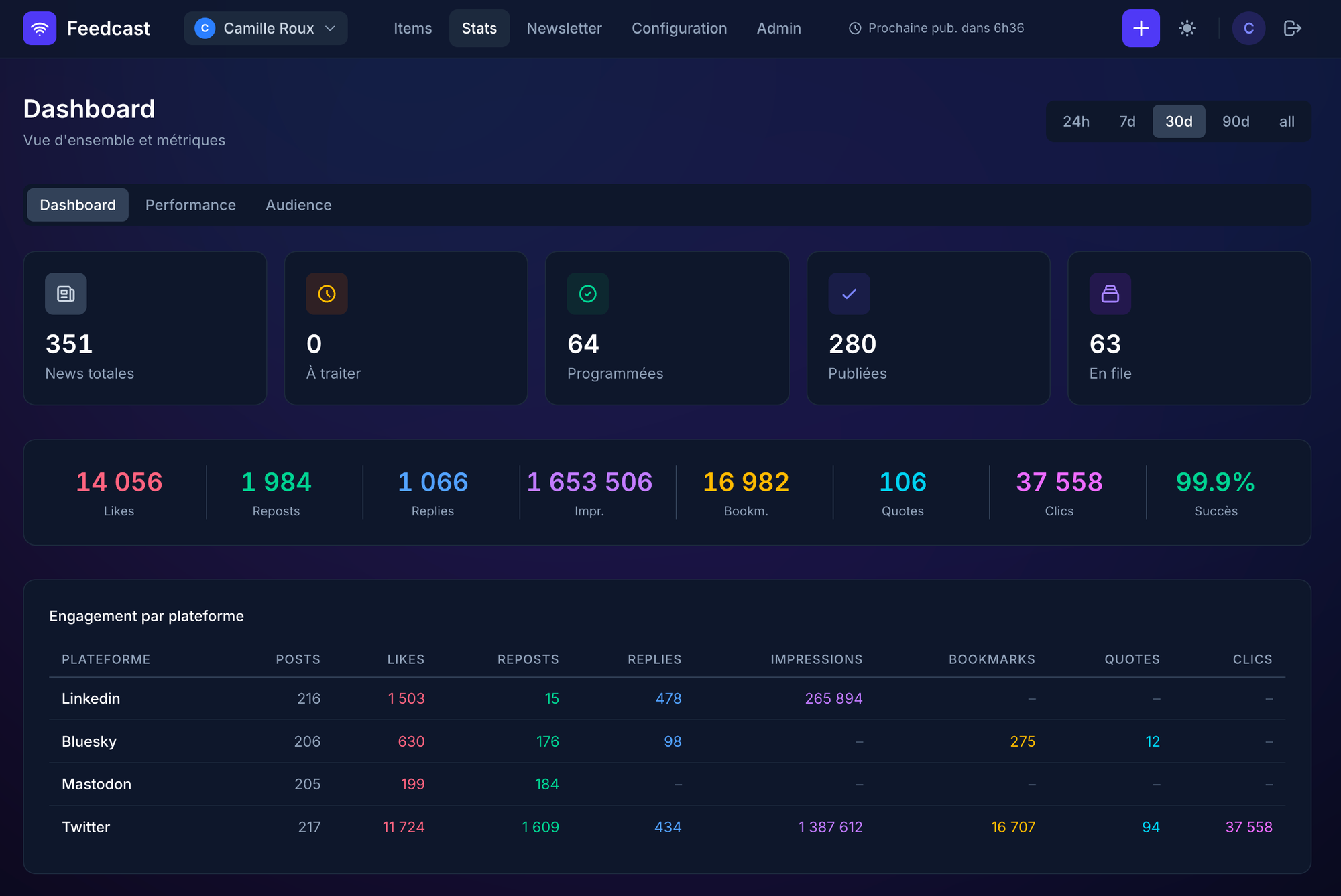This screenshot has width=1341, height=896.
Task: Click the newspaper icon on News totales card
Action: tap(66, 294)
